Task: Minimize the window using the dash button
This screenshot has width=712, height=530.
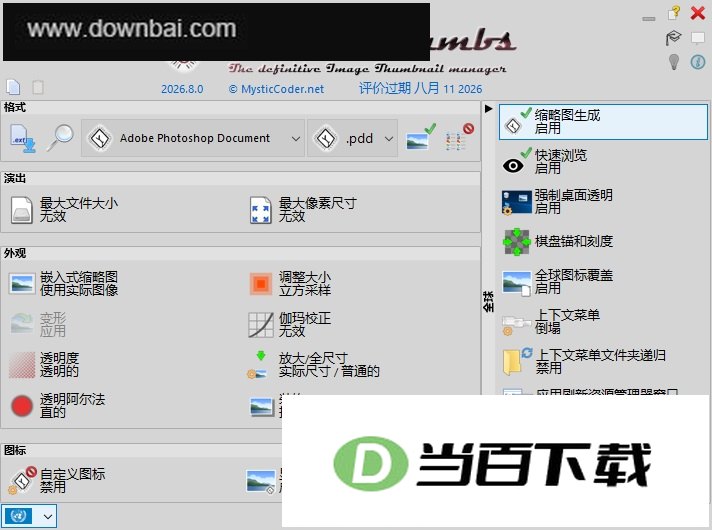Action: pos(649,19)
